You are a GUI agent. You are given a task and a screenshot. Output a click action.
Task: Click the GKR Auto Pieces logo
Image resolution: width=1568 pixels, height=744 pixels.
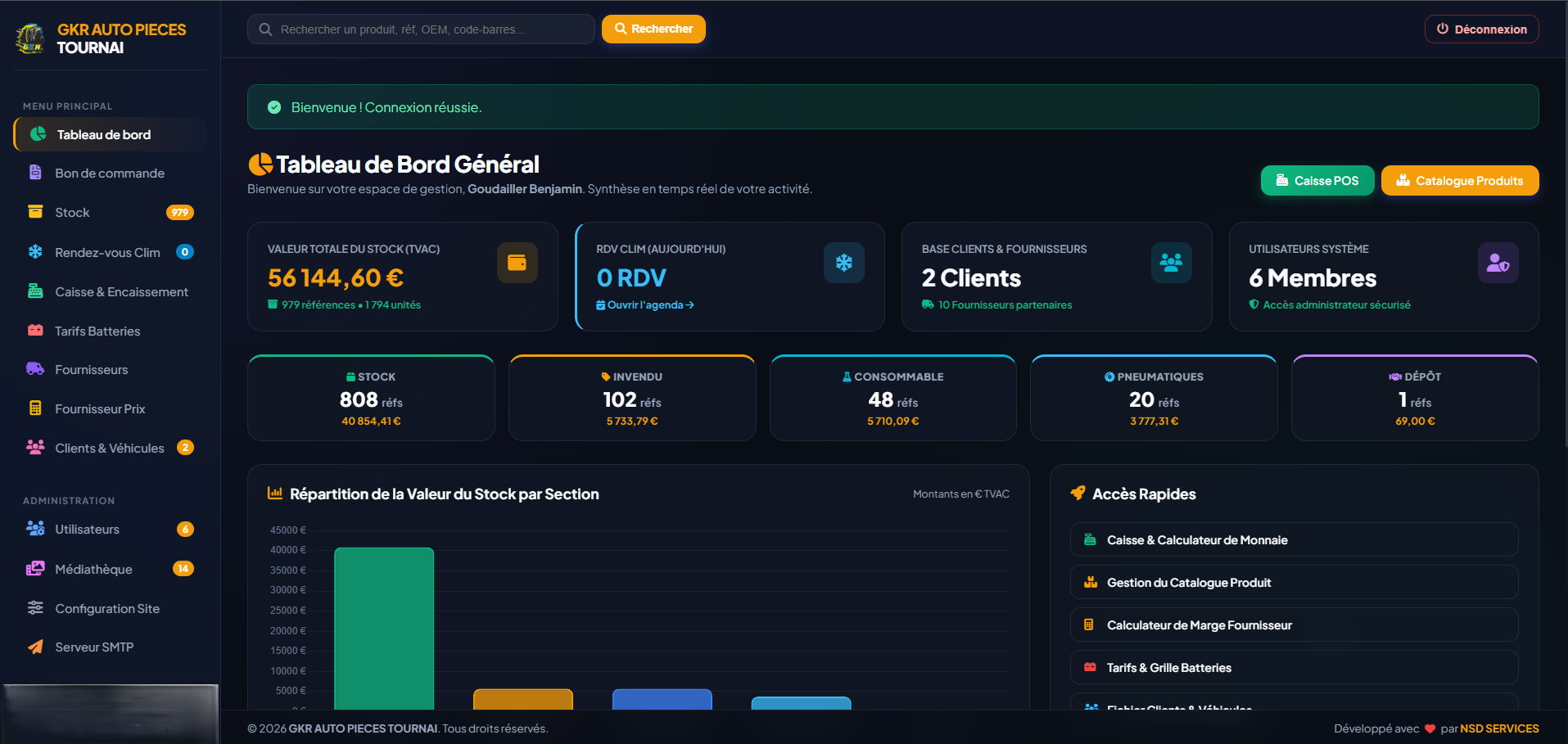pos(31,38)
